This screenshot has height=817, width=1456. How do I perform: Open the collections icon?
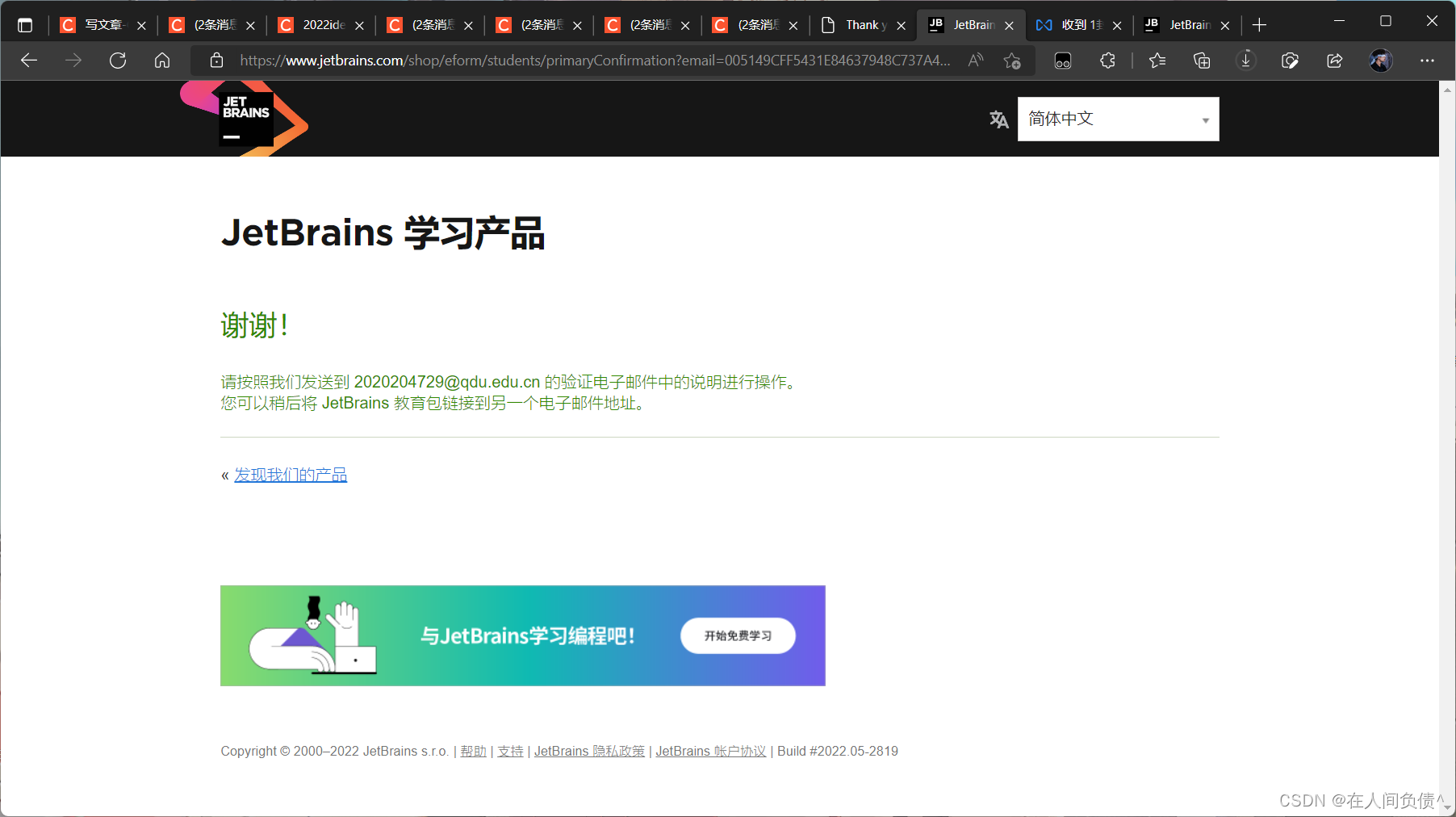pyautogui.click(x=1202, y=61)
